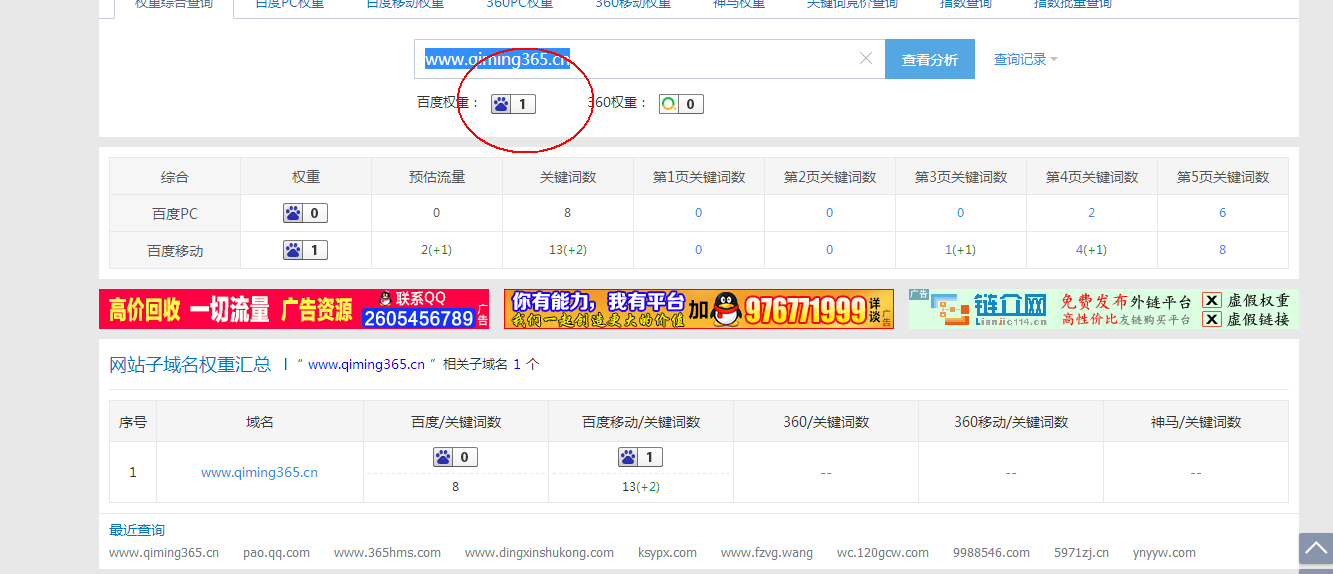Image resolution: width=1333 pixels, height=574 pixels.
Task: Open the 查询记录 dropdown
Action: click(x=1025, y=59)
